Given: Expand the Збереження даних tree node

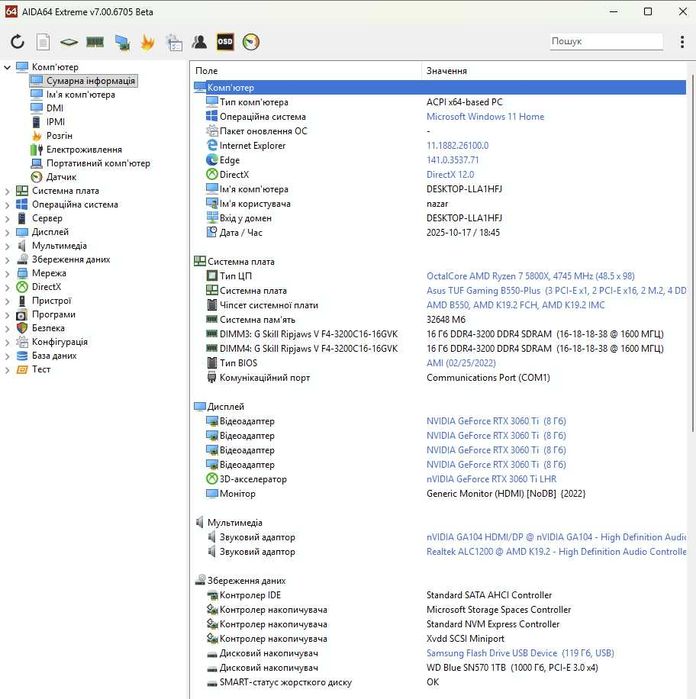Looking at the screenshot, I should pos(7,260).
